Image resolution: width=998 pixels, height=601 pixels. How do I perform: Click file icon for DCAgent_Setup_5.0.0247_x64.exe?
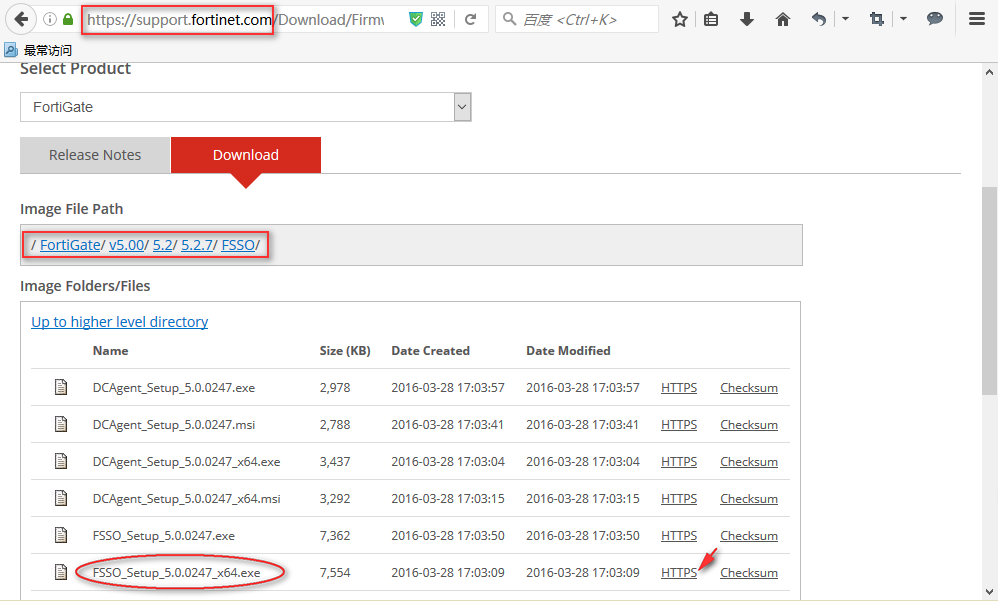[x=61, y=461]
